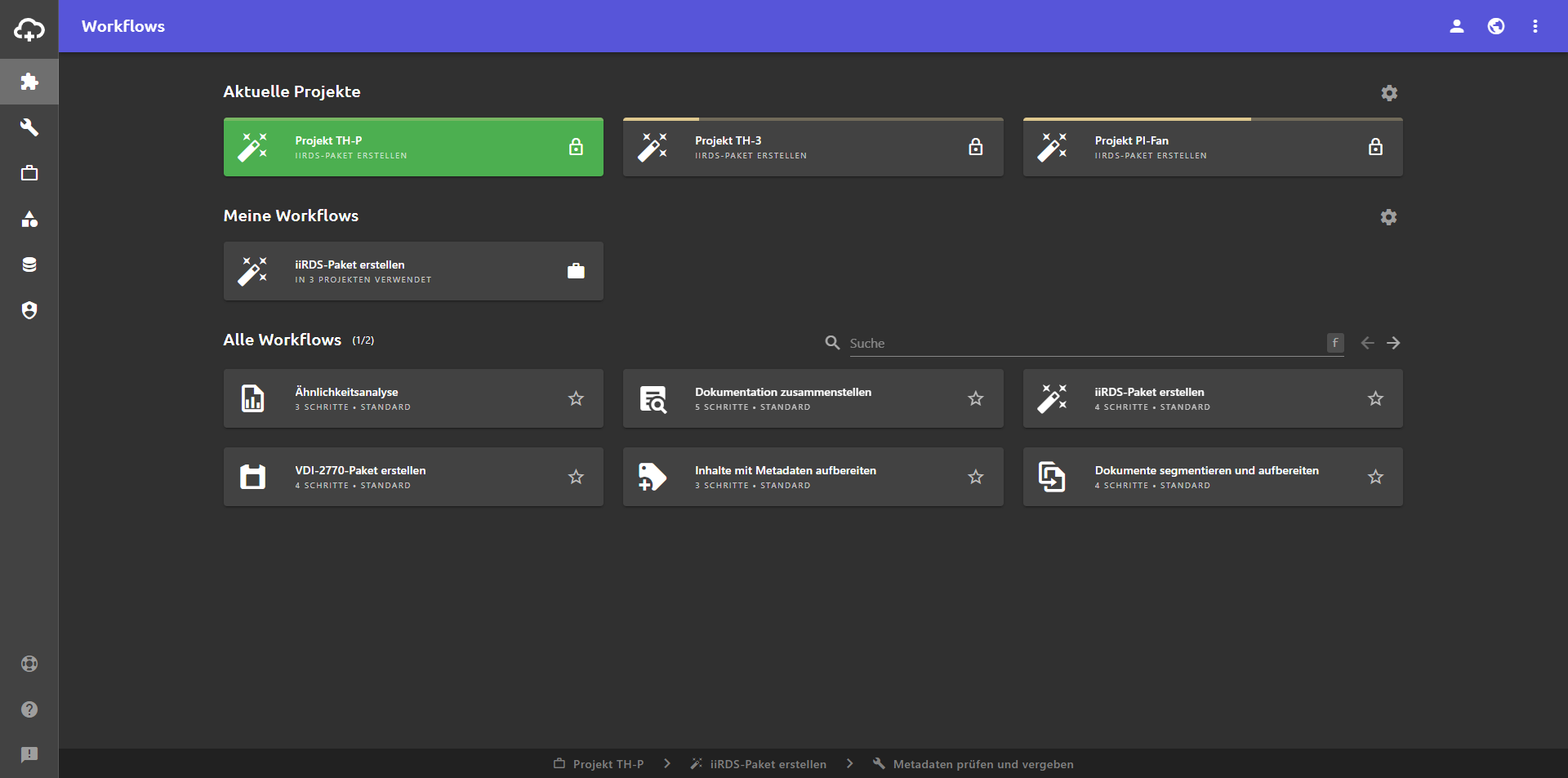Viewport: 1568px width, 778px height.
Task: Open the feedback icon in sidebar
Action: 29,755
